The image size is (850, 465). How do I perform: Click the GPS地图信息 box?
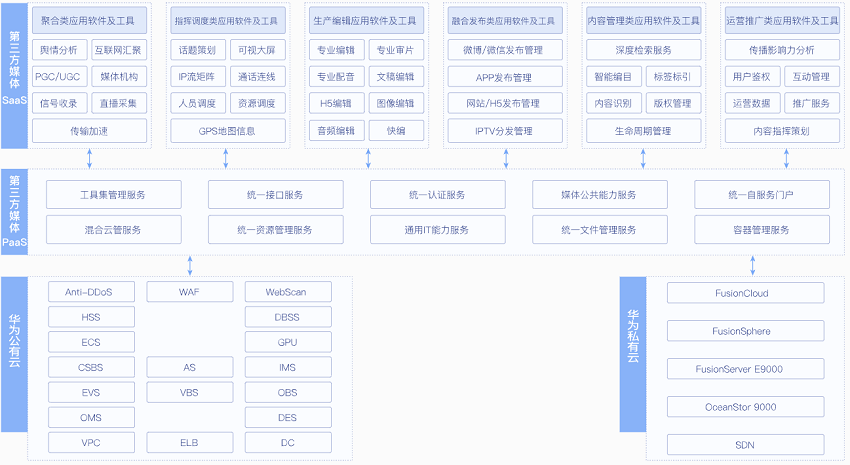tap(228, 131)
